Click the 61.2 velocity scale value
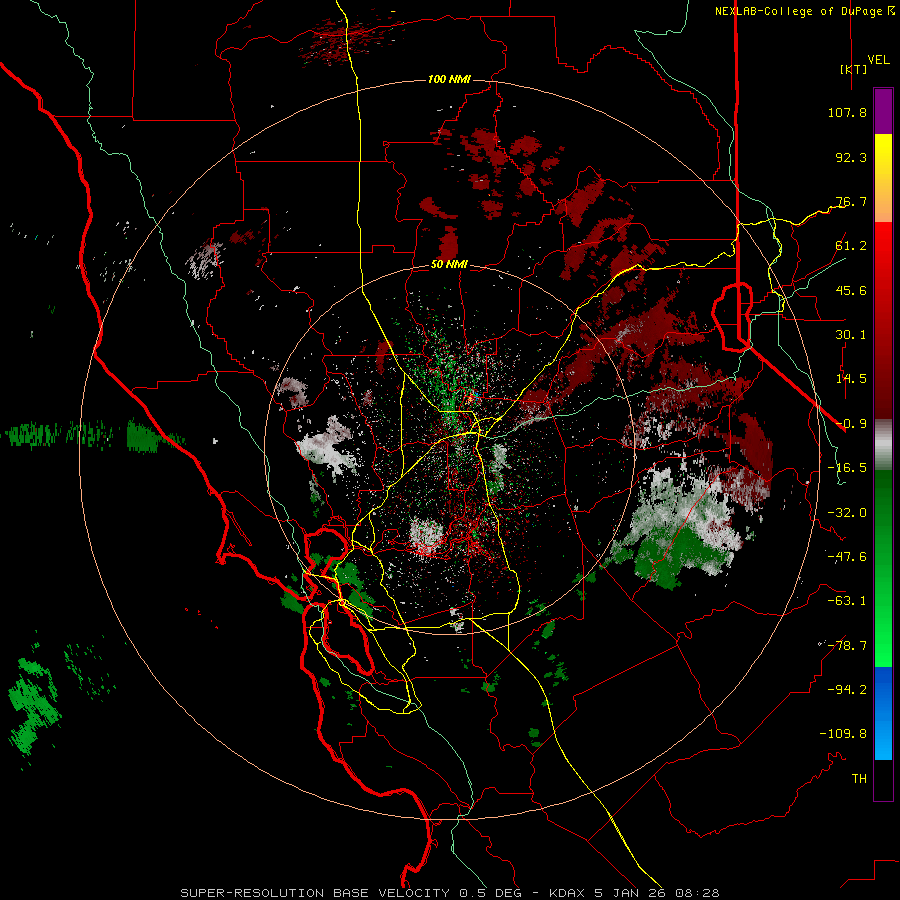Screen dimensions: 900x900 point(851,246)
